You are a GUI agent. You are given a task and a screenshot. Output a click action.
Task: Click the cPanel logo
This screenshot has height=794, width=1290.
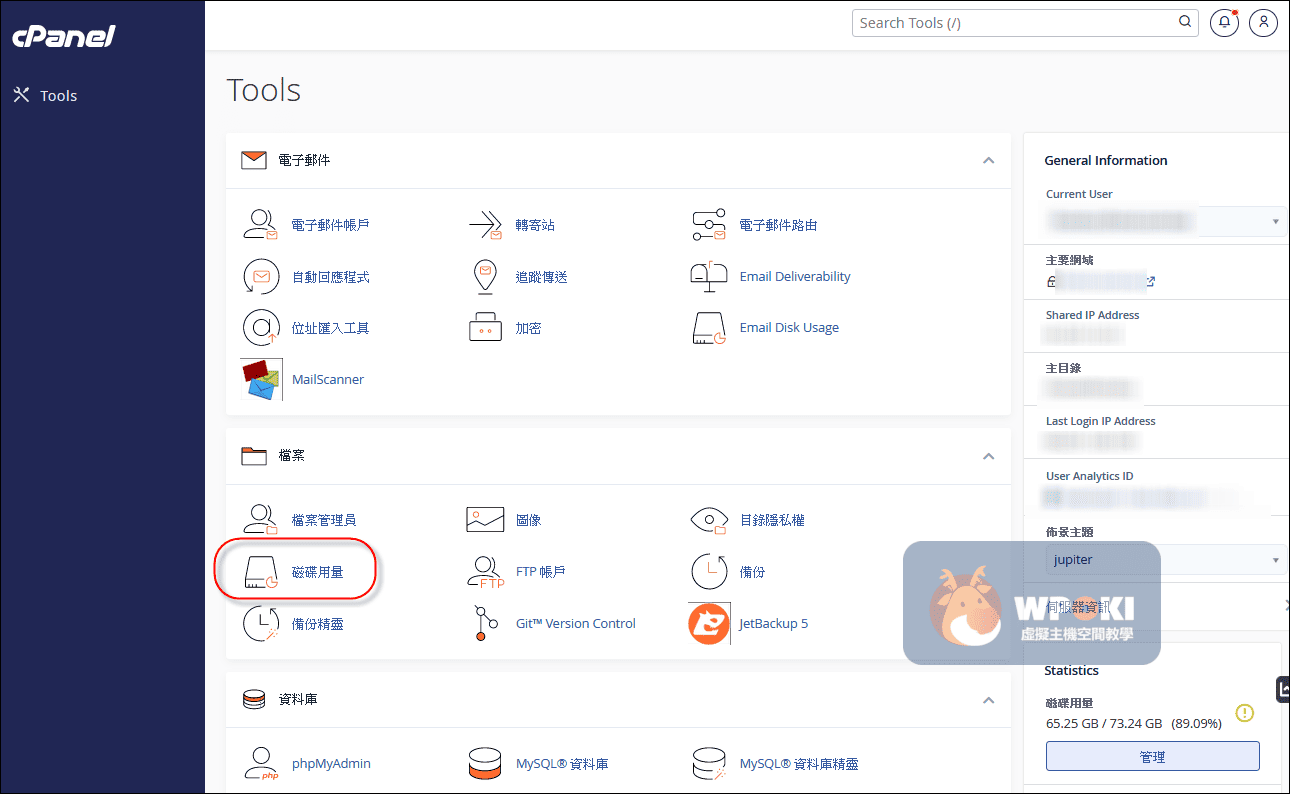coord(64,37)
